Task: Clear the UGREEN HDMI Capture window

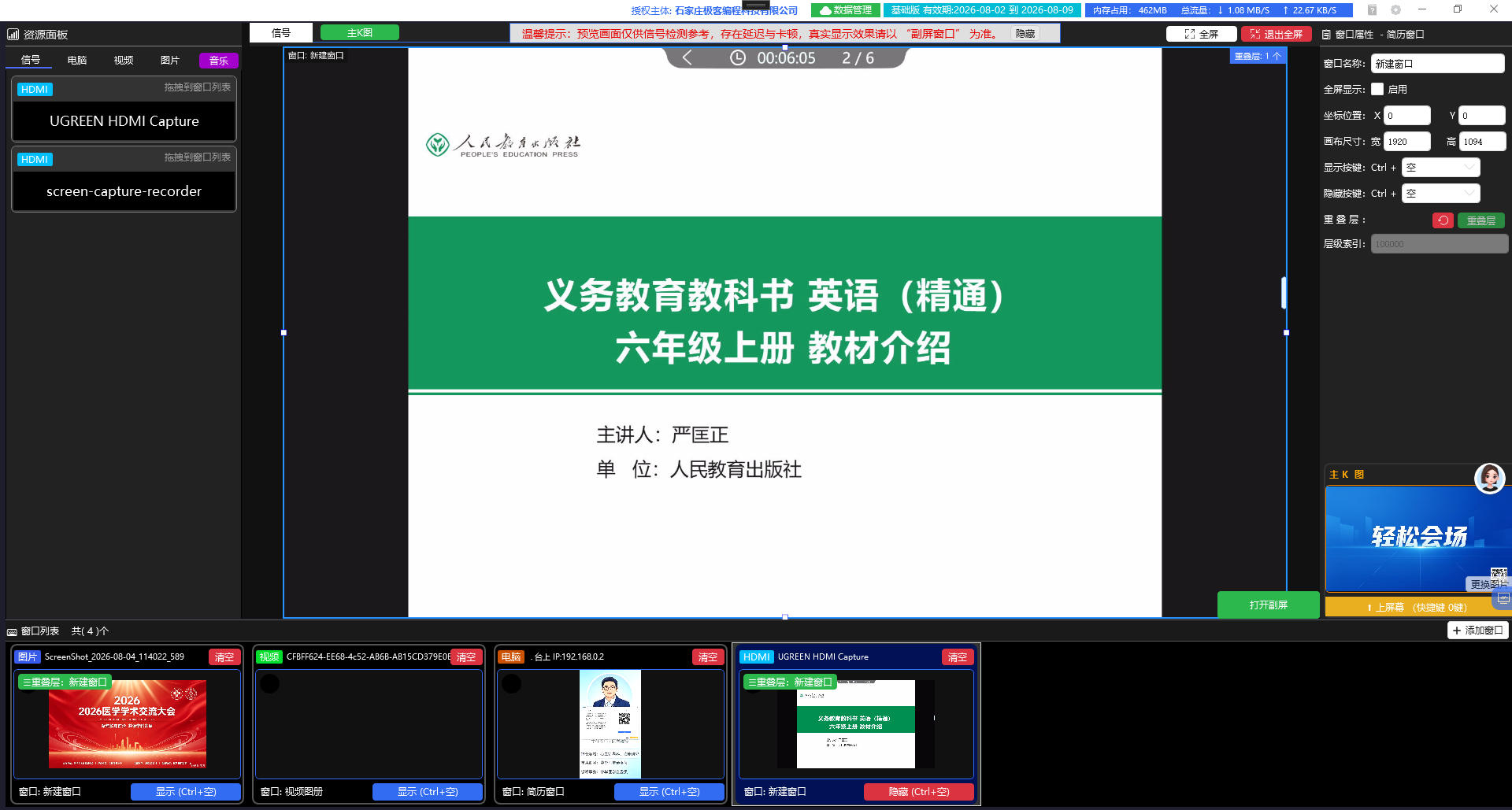Action: [x=958, y=657]
